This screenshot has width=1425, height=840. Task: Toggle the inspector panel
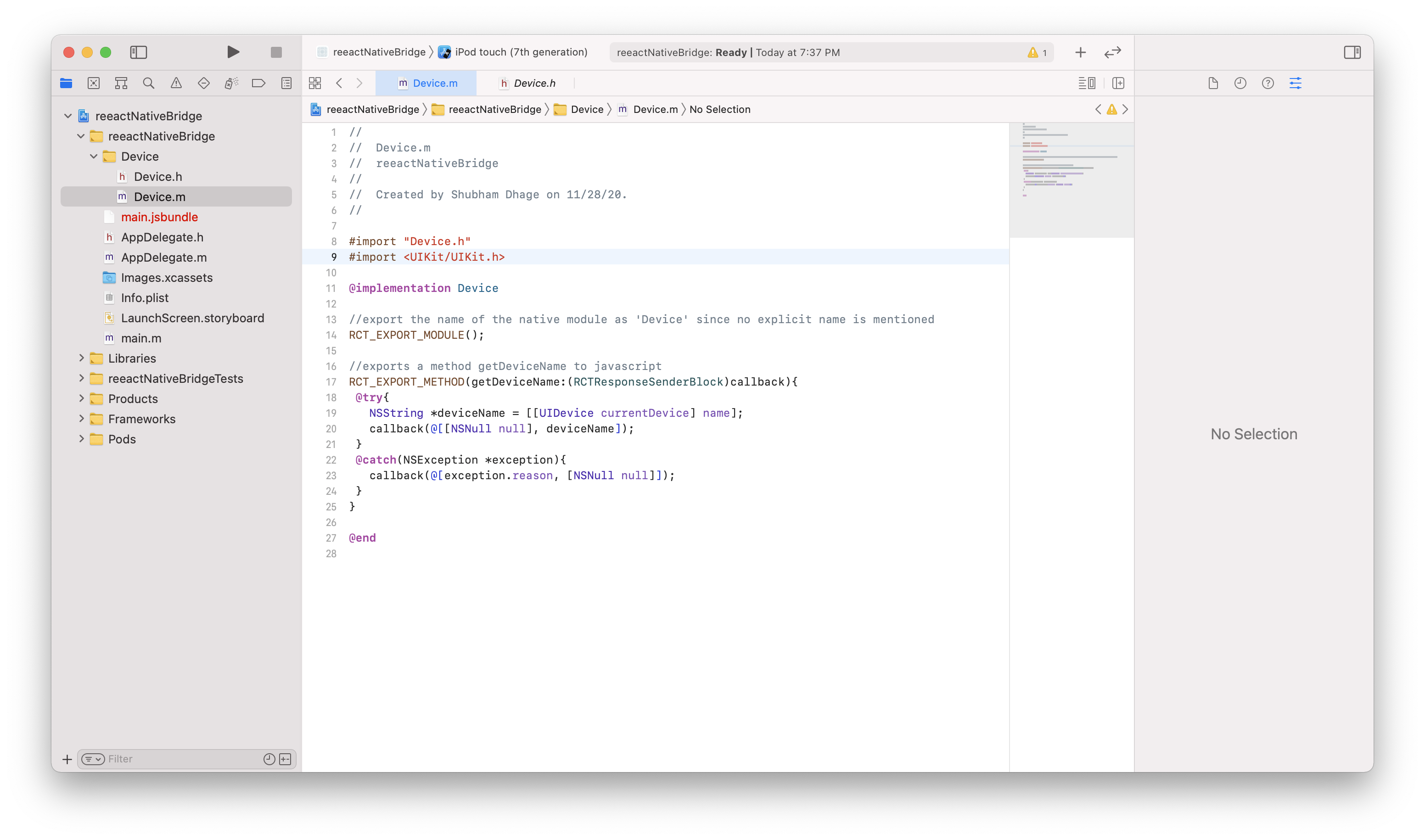pos(1352,52)
